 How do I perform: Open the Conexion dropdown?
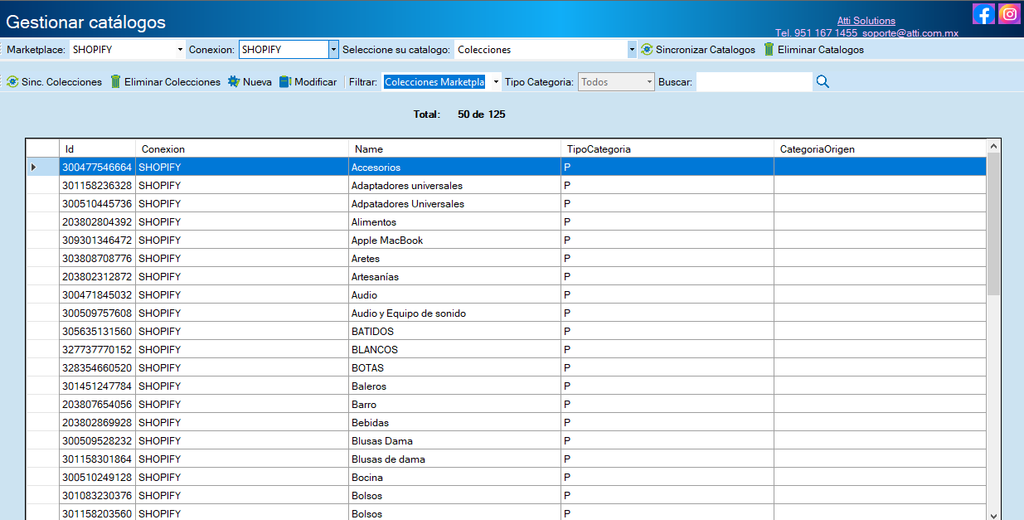pos(334,50)
